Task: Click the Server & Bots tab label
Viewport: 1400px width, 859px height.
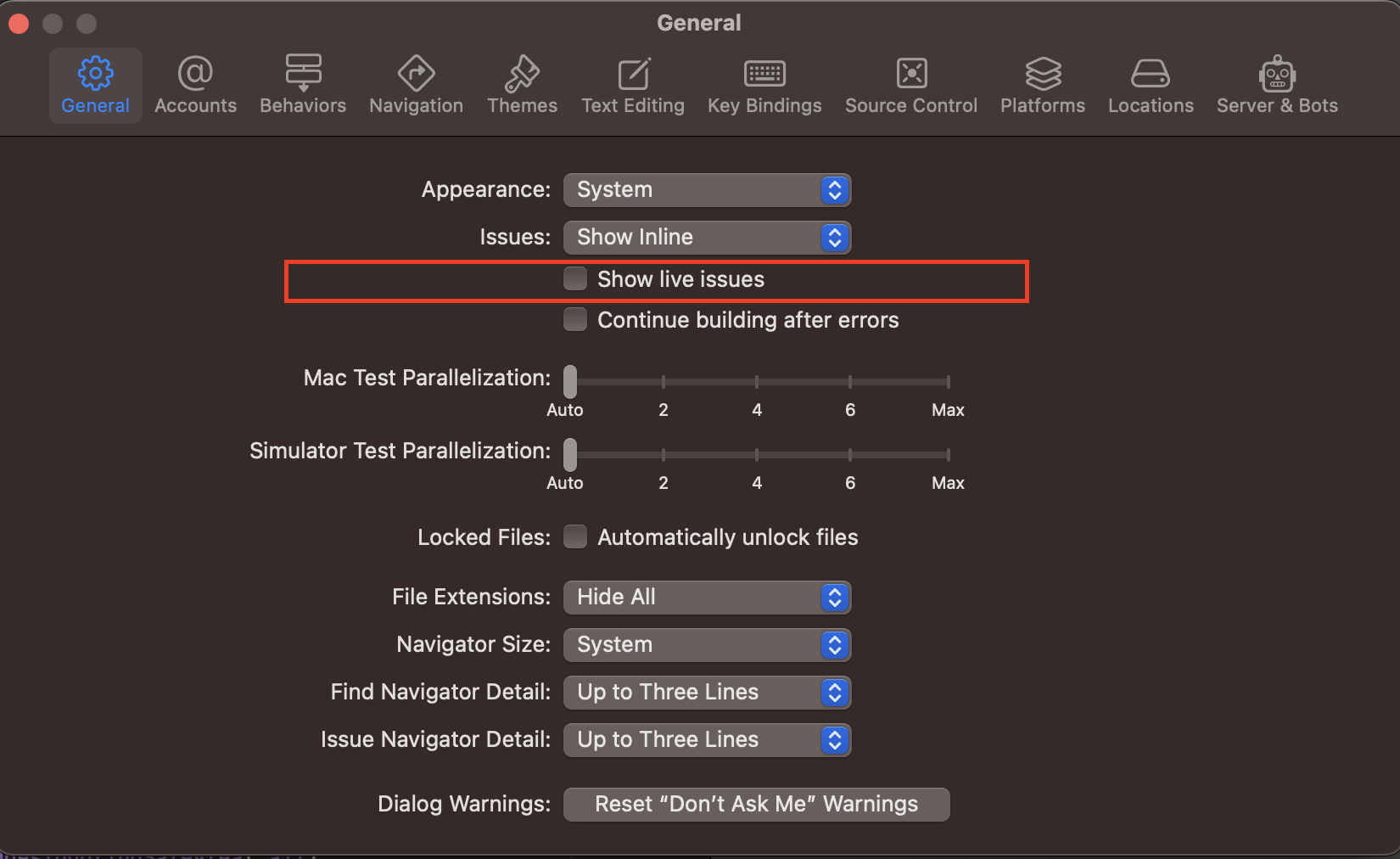Action: click(x=1277, y=105)
